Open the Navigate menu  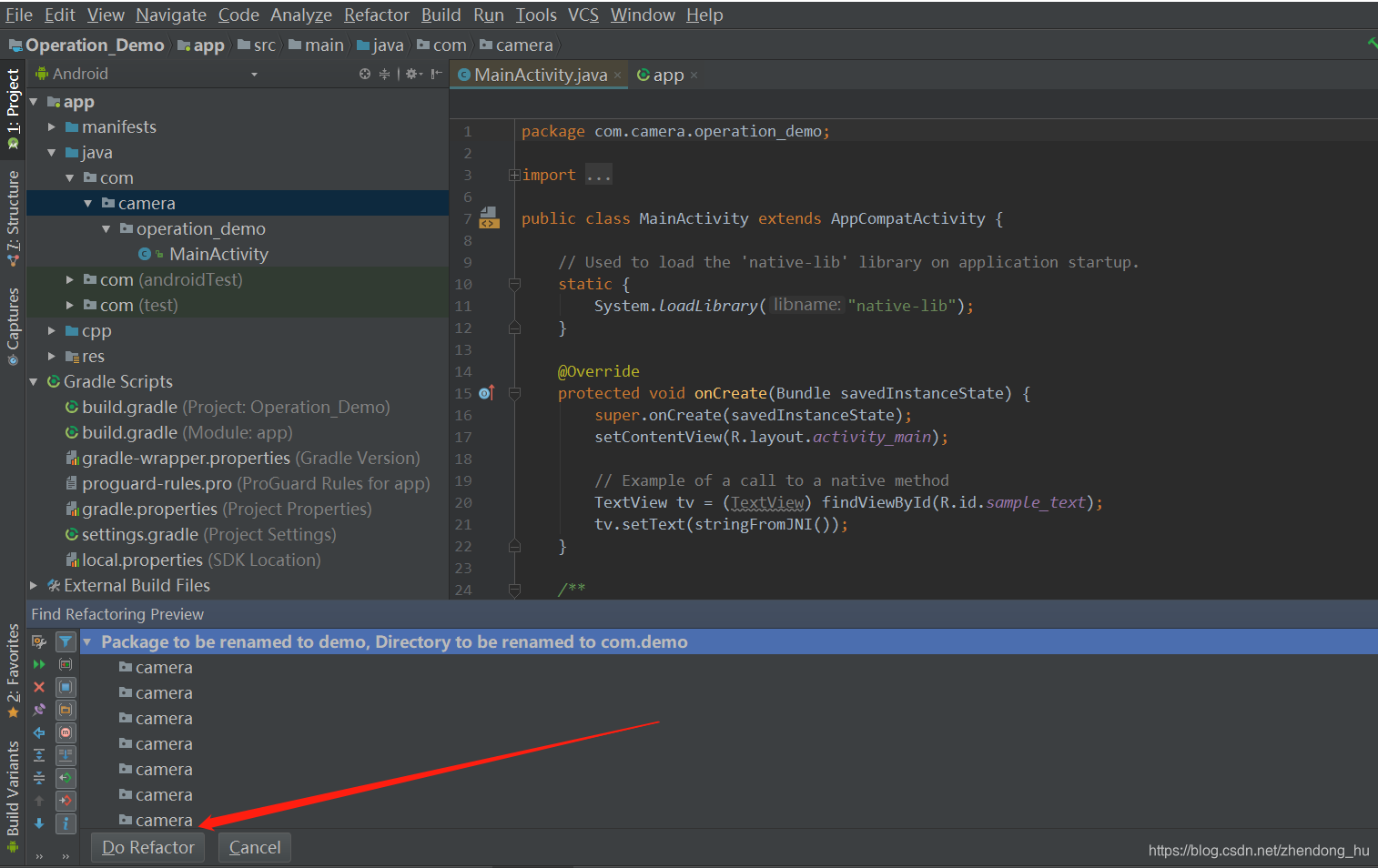[171, 15]
